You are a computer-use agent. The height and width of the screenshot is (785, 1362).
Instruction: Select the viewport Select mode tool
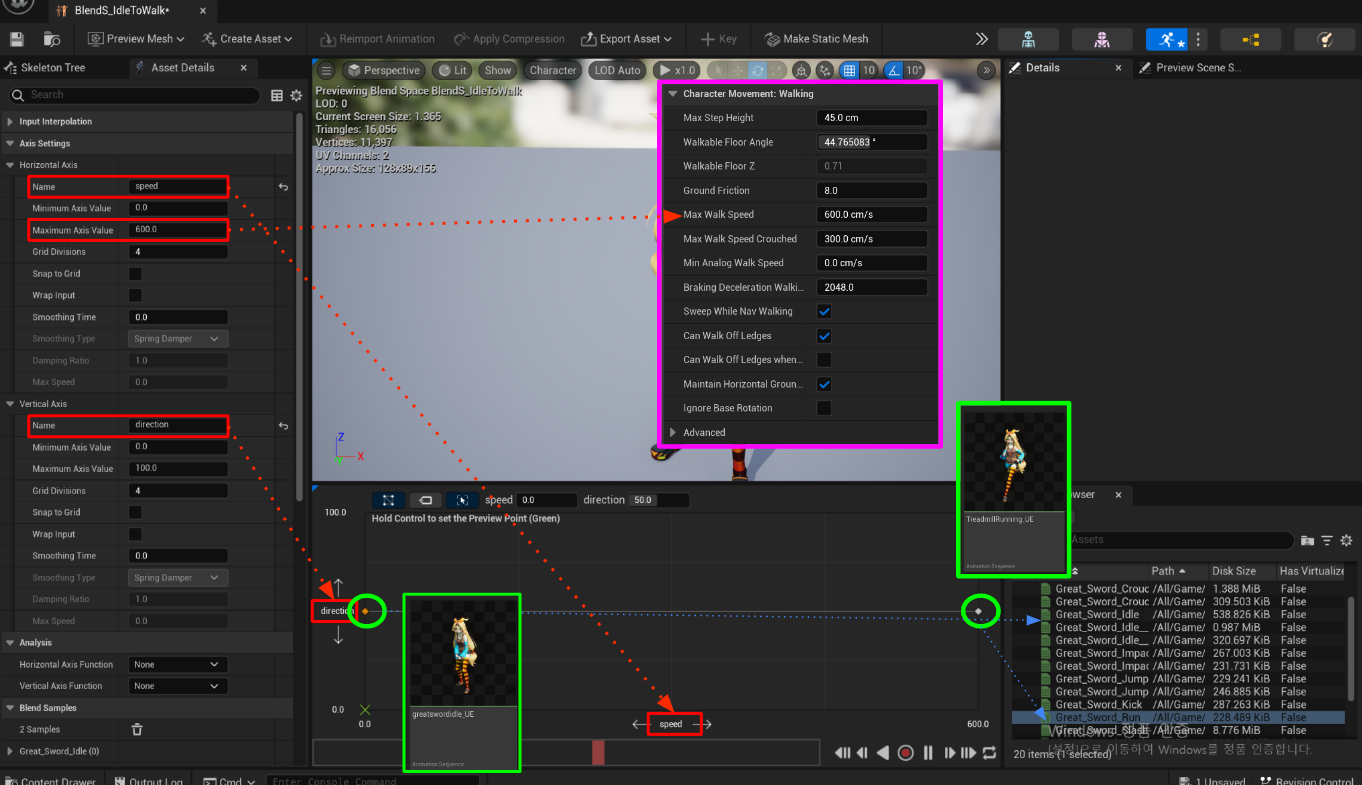coord(717,70)
